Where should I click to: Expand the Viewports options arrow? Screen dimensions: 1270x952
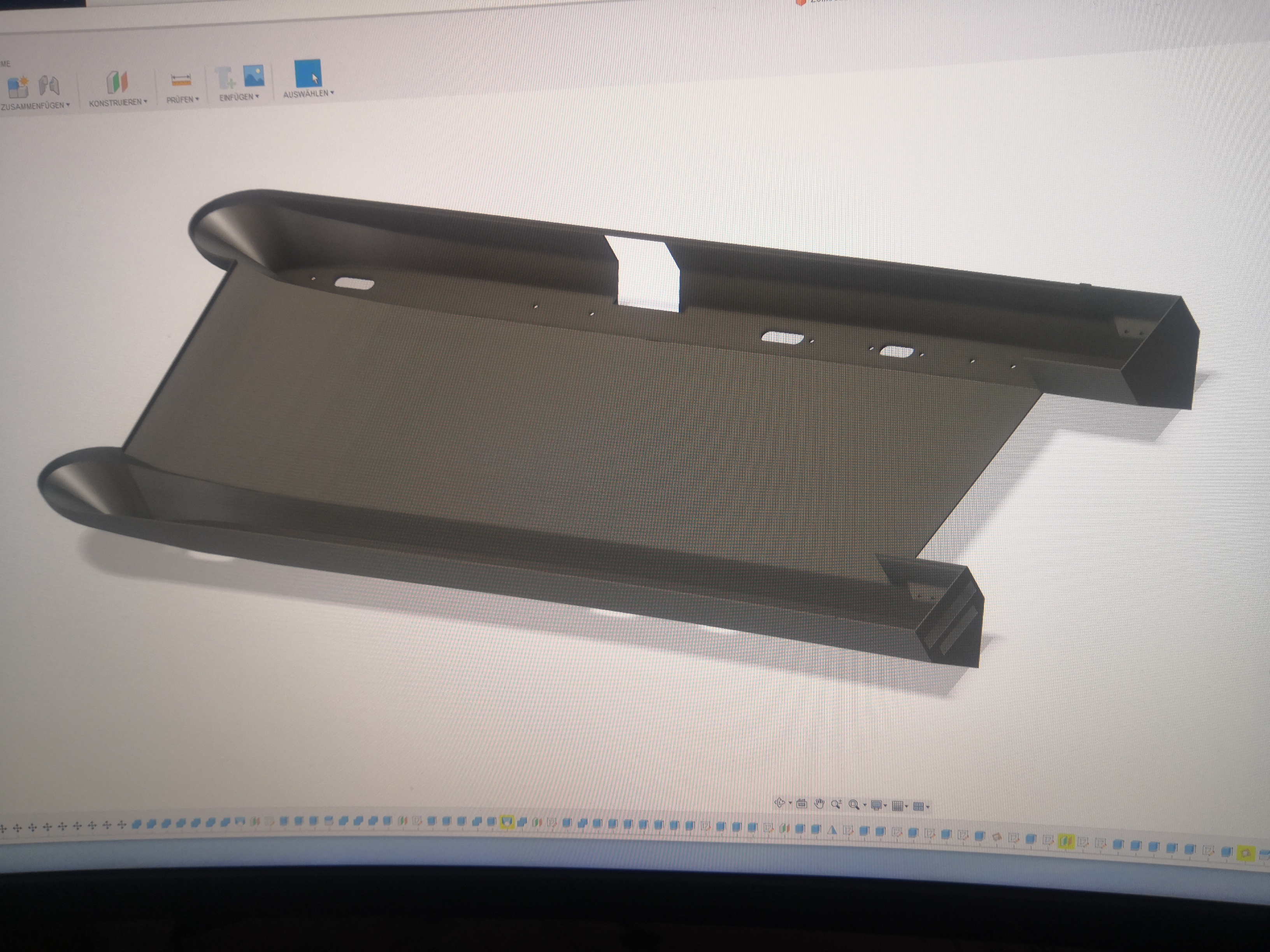pos(928,807)
